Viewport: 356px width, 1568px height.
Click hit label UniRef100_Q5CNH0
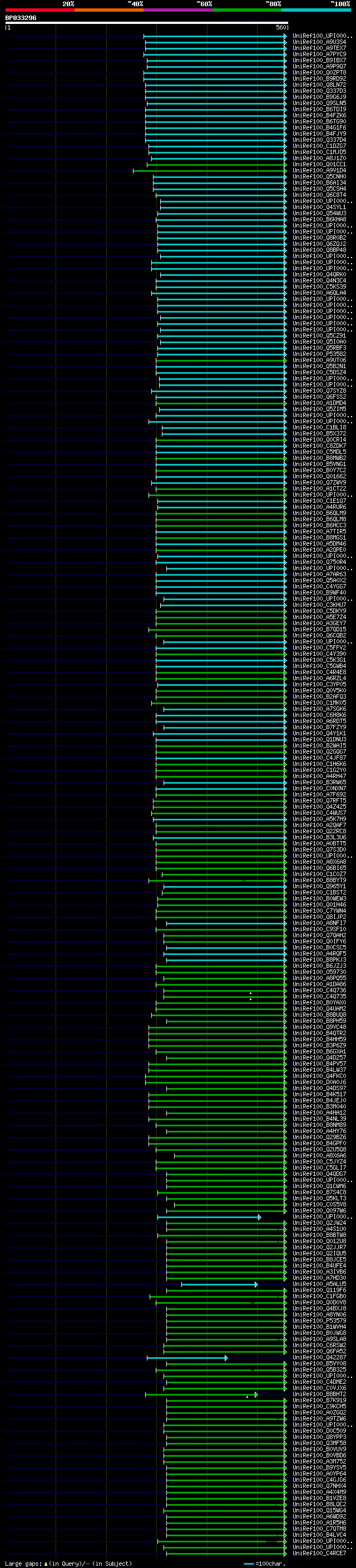(319, 177)
